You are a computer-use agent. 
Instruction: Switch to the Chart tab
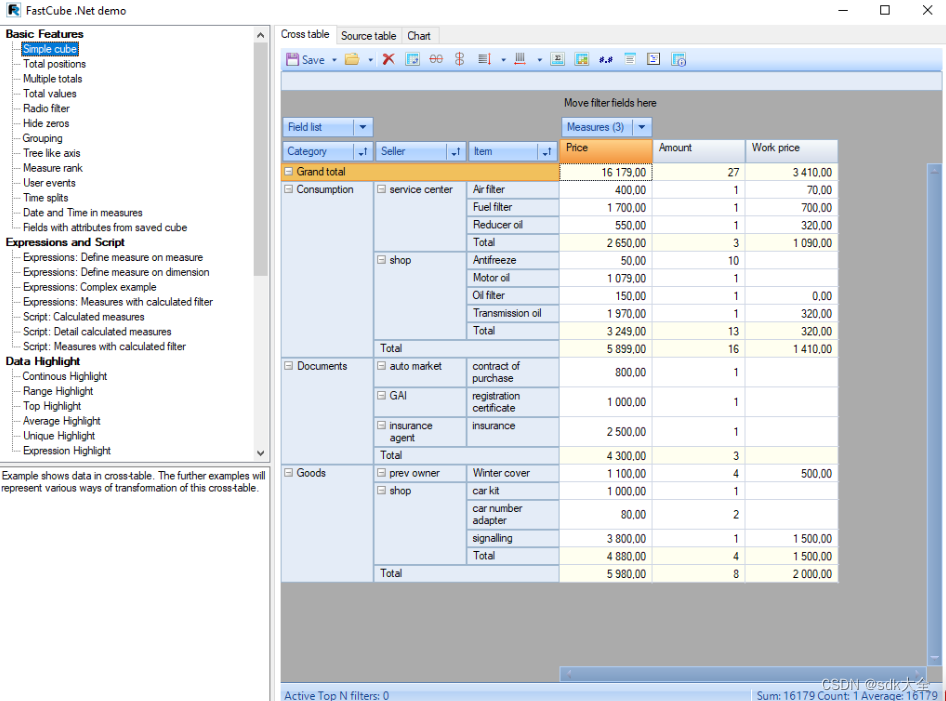[x=420, y=35]
